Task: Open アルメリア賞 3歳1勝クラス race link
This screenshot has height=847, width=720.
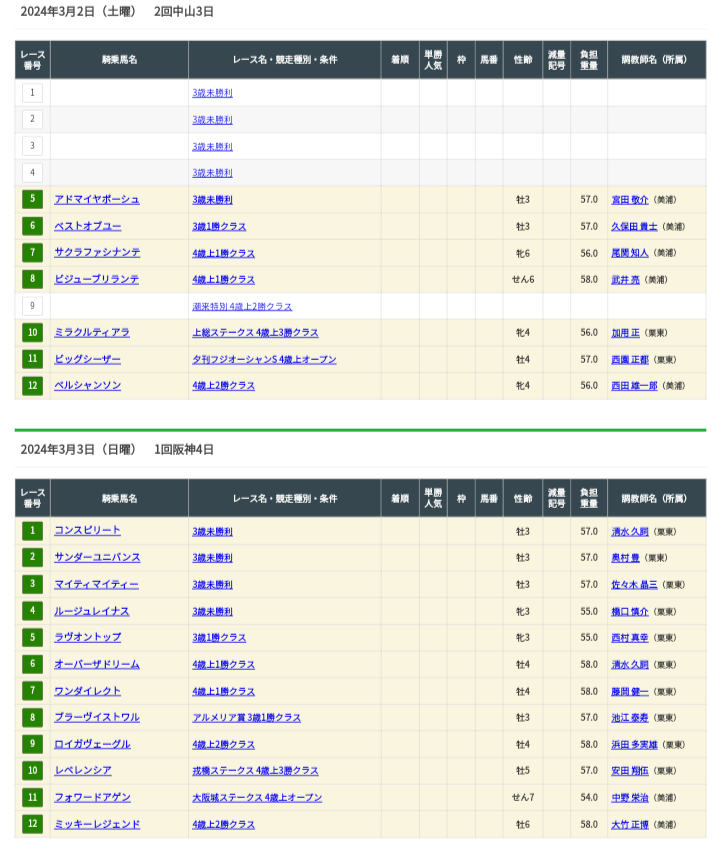Action: (x=246, y=717)
